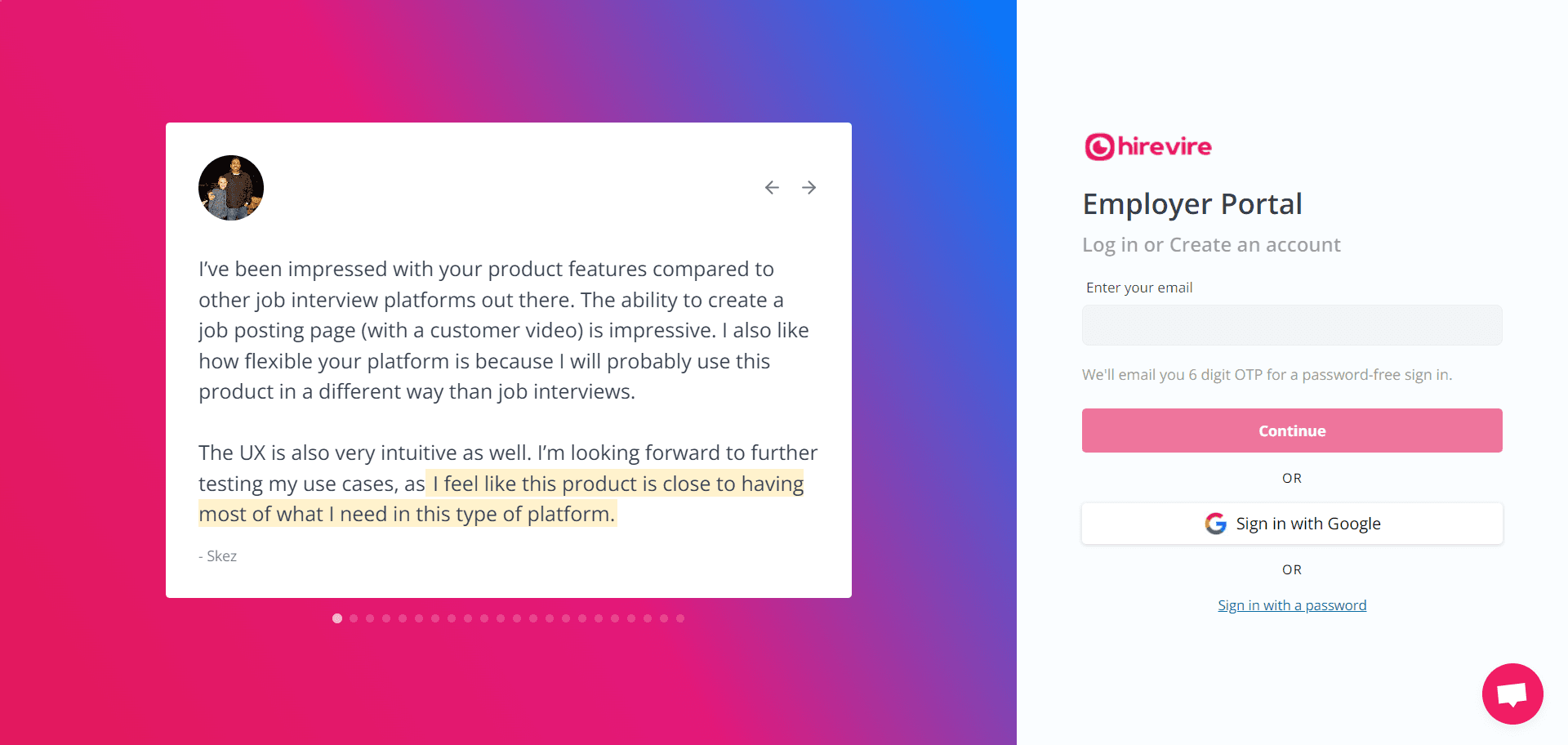Click the reviewer's circular avatar photo
1568x745 pixels.
[231, 188]
